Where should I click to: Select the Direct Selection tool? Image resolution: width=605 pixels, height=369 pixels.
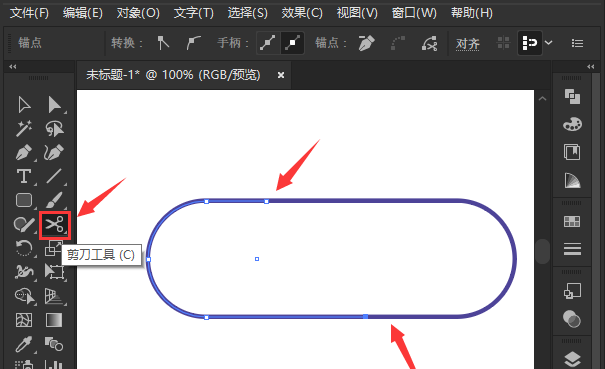(x=54, y=105)
